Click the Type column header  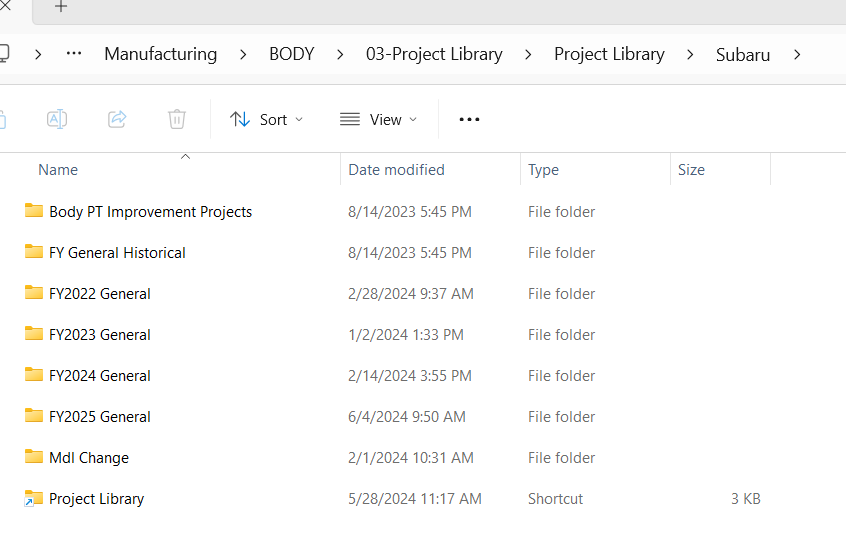click(x=543, y=170)
